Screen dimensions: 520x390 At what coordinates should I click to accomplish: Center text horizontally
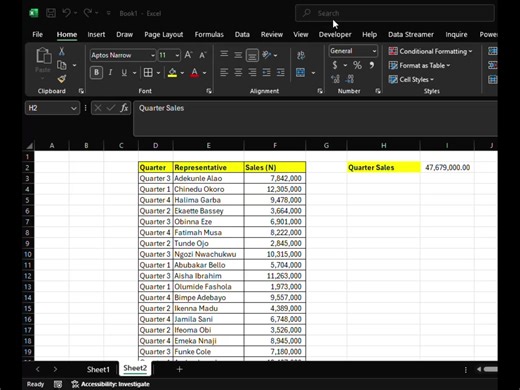(238, 72)
